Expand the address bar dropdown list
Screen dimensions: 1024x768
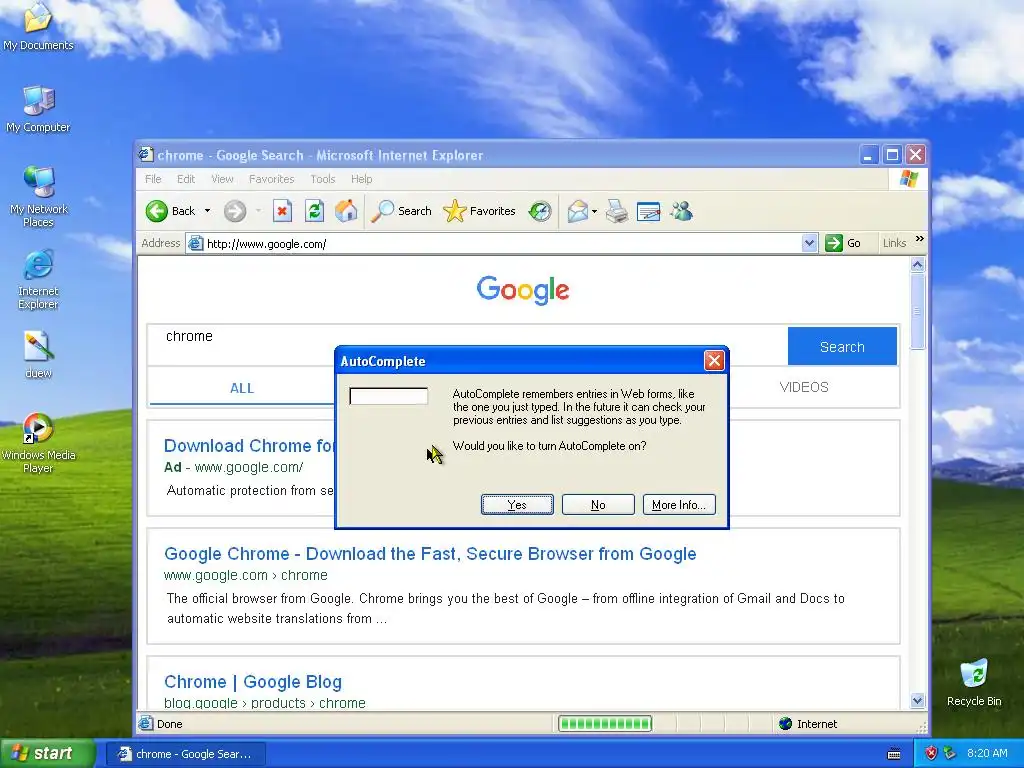click(x=809, y=243)
